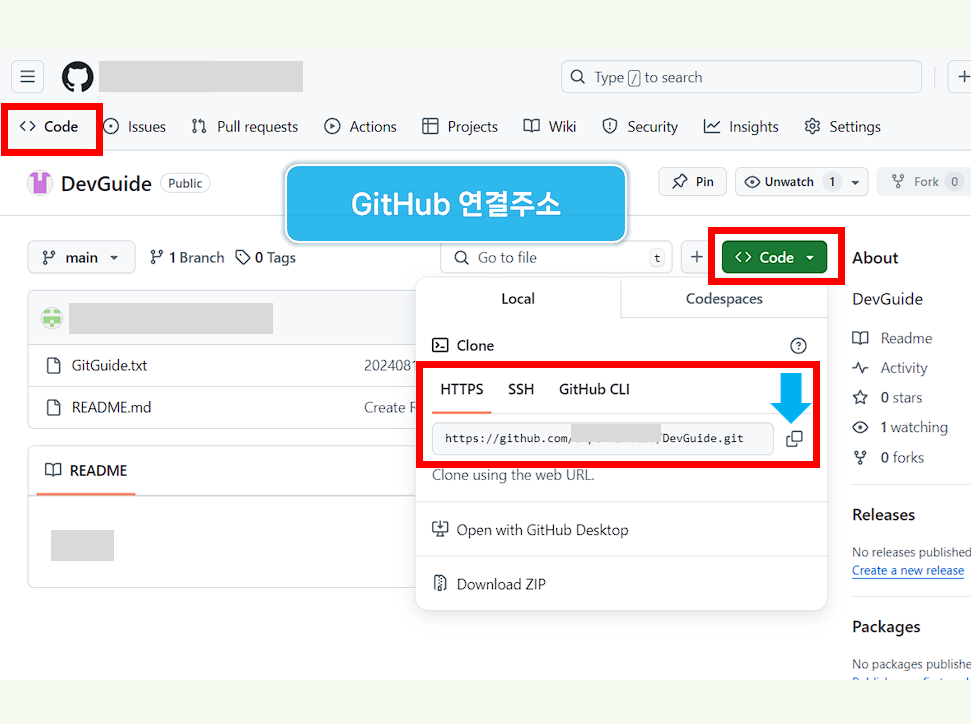Click the eye icon for 1 watching
Screen dimensions: 971x724
point(859,427)
